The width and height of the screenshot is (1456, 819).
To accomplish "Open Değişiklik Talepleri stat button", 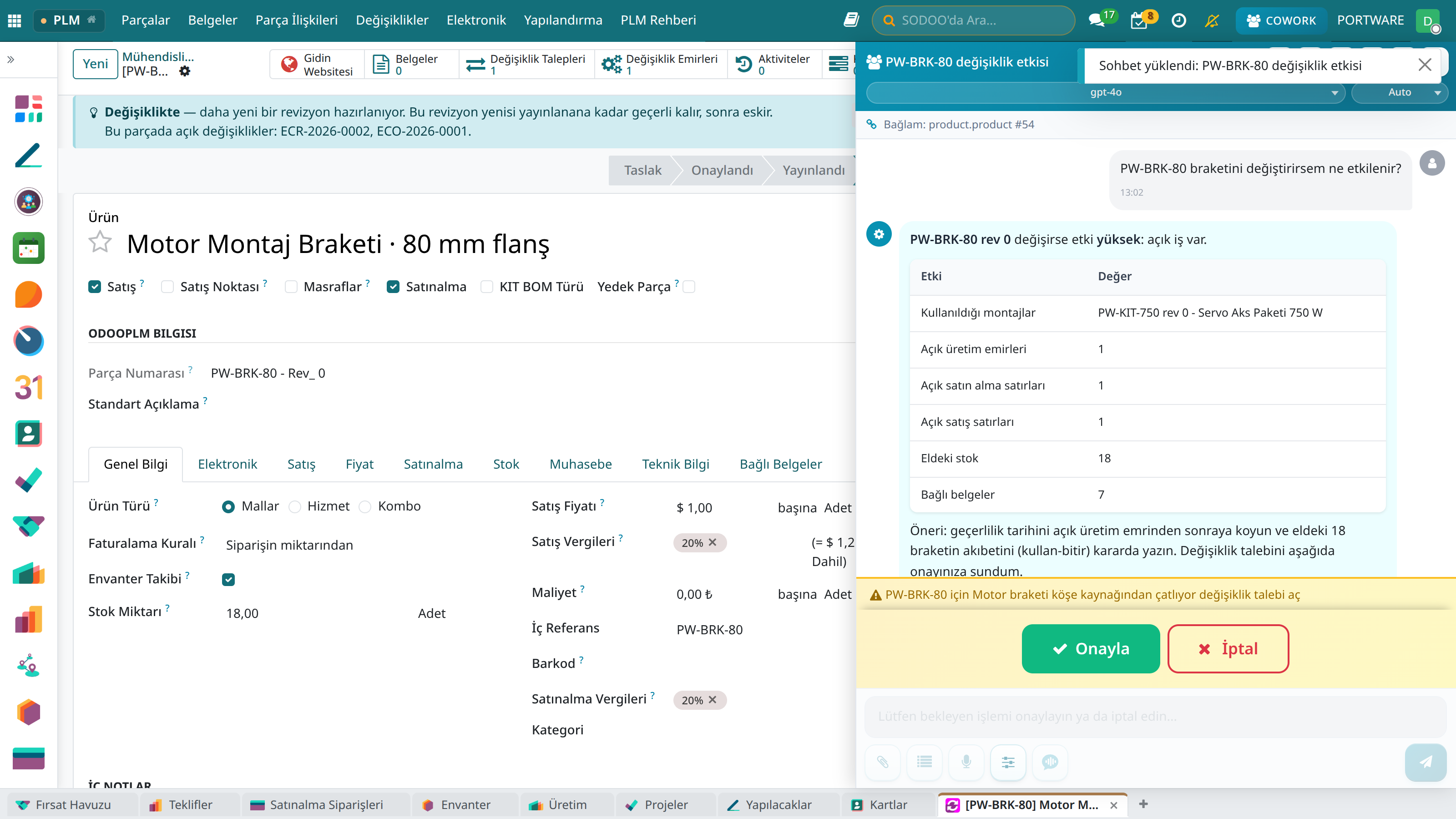I will tap(526, 64).
